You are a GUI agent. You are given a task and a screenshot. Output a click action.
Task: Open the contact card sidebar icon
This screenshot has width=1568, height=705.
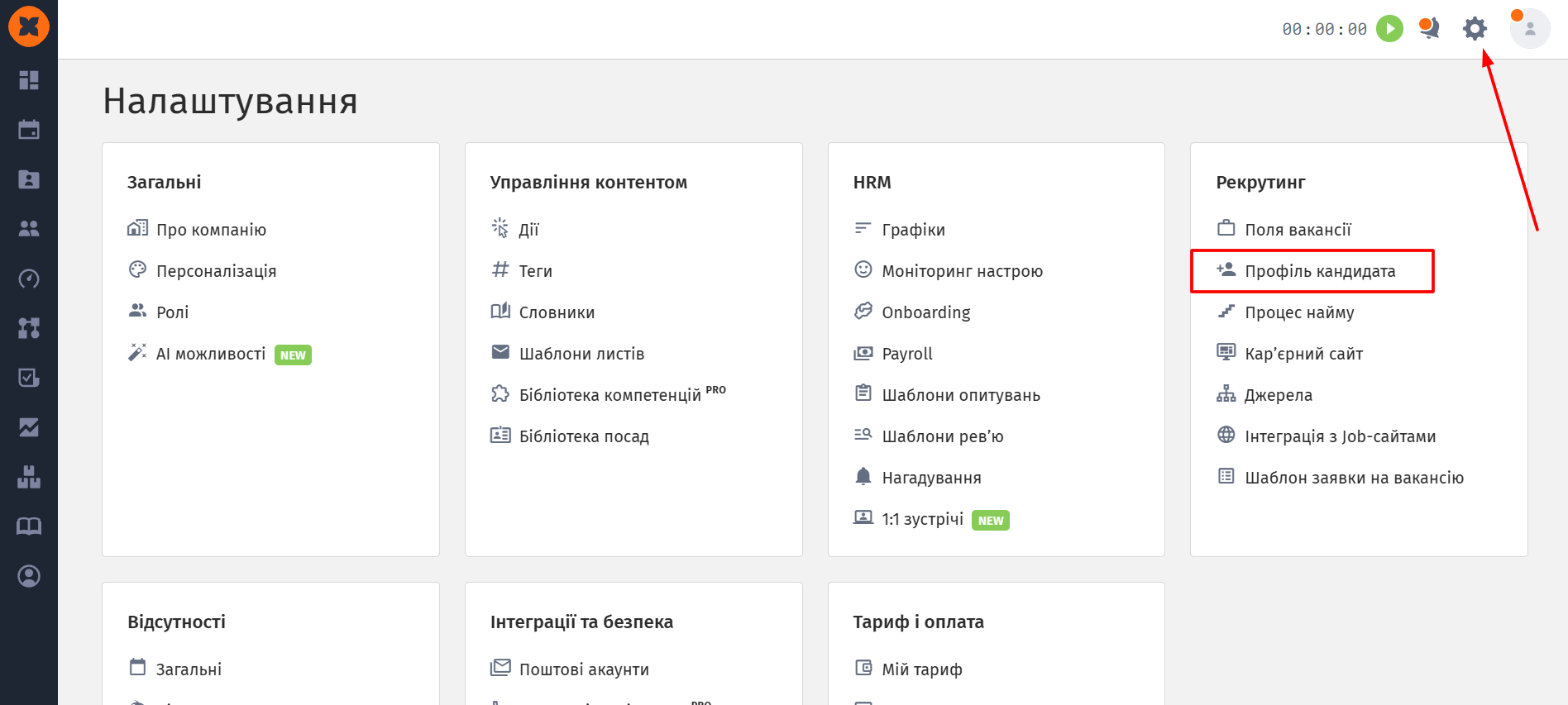pyautogui.click(x=29, y=179)
